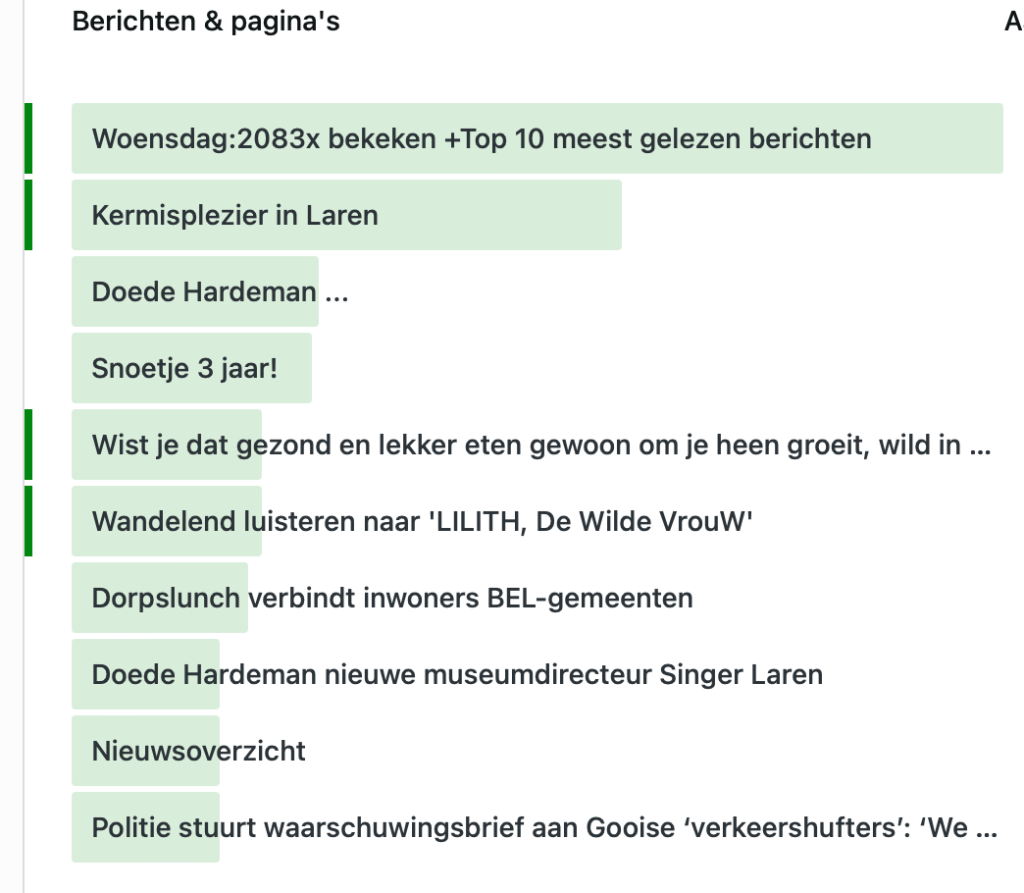
Task: Click green marker beside the 'Wist je dat' row
Action: pyautogui.click(x=29, y=444)
